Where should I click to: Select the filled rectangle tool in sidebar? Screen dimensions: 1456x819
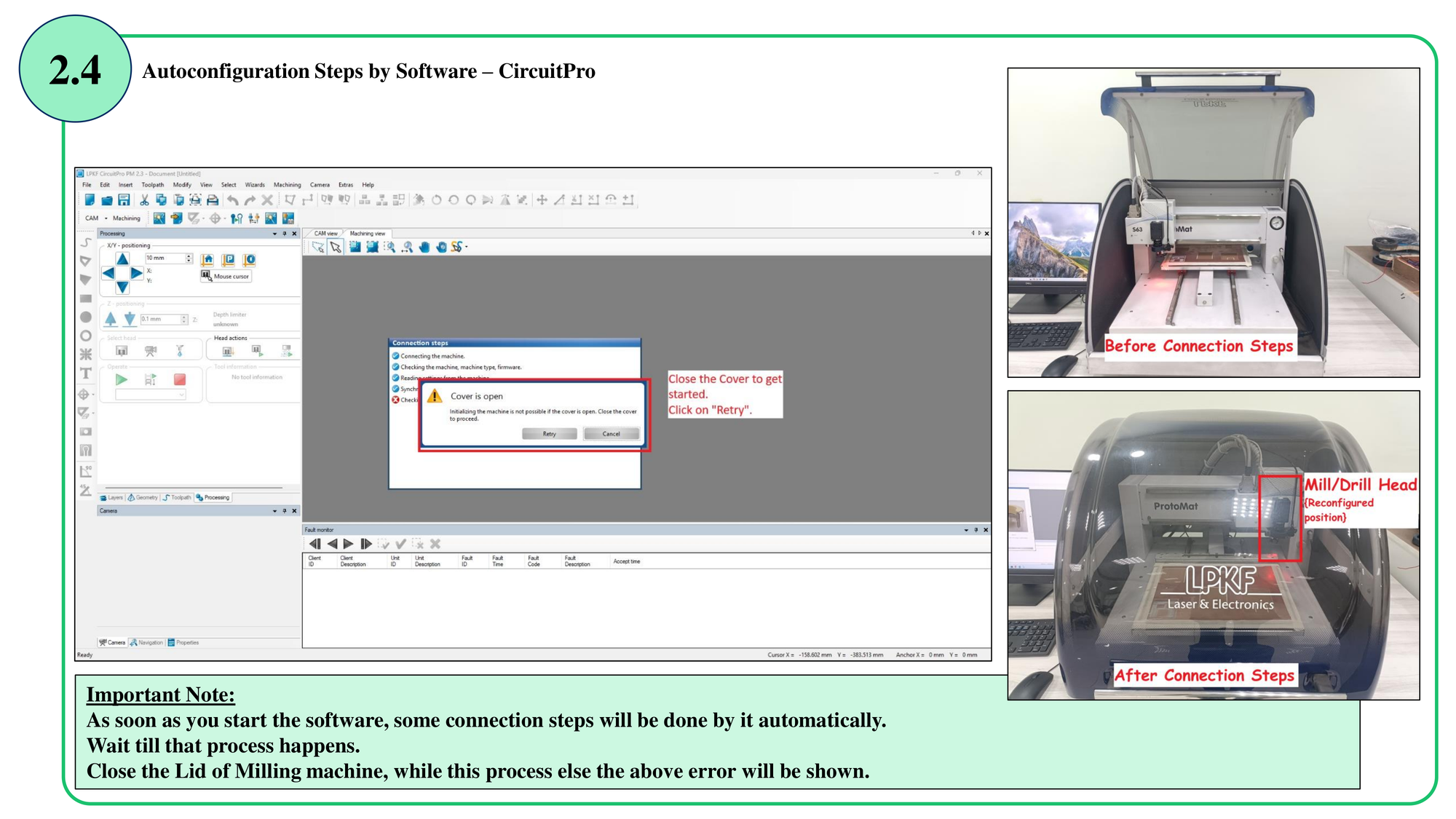pos(85,298)
